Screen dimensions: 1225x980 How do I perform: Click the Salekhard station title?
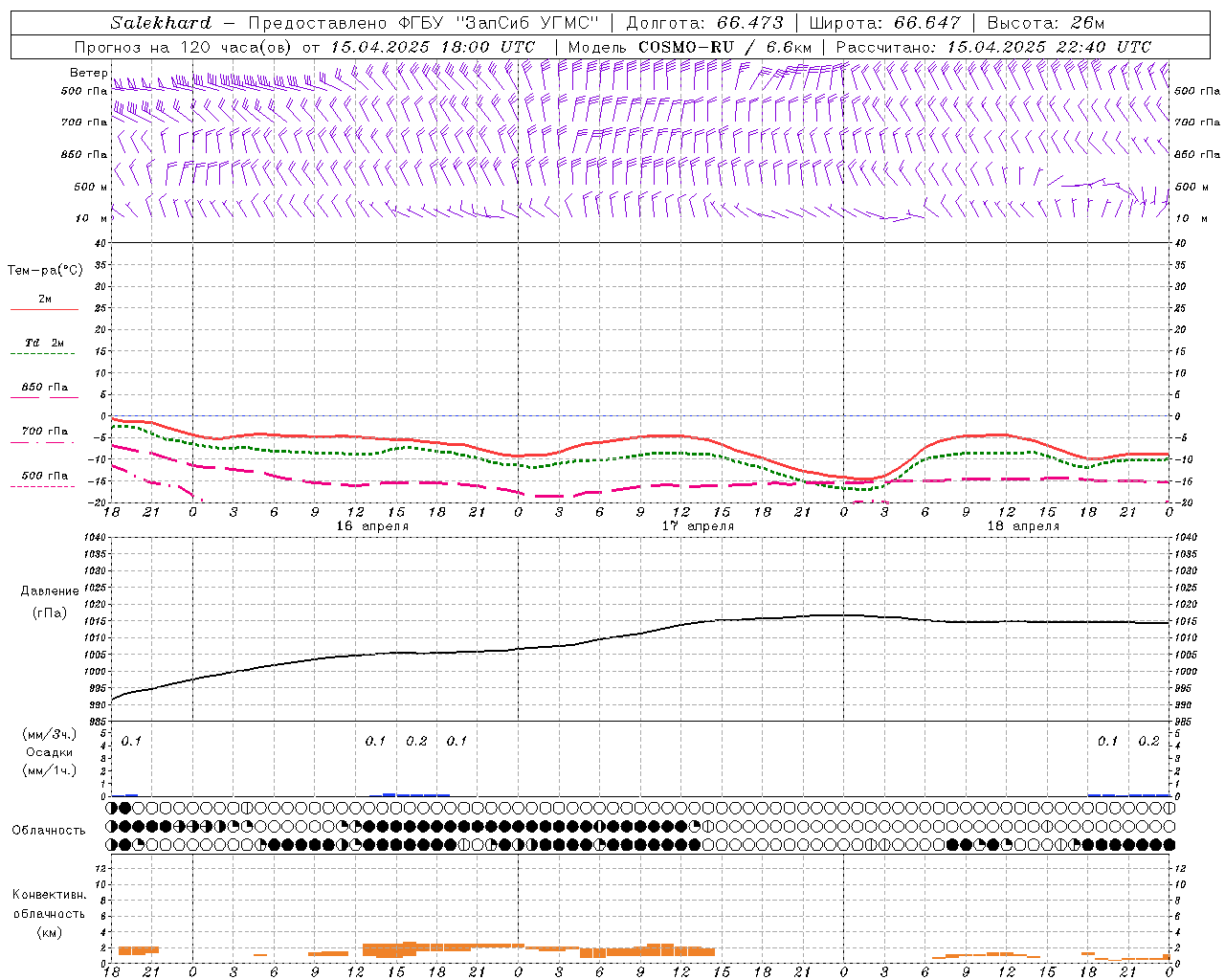coord(161,23)
